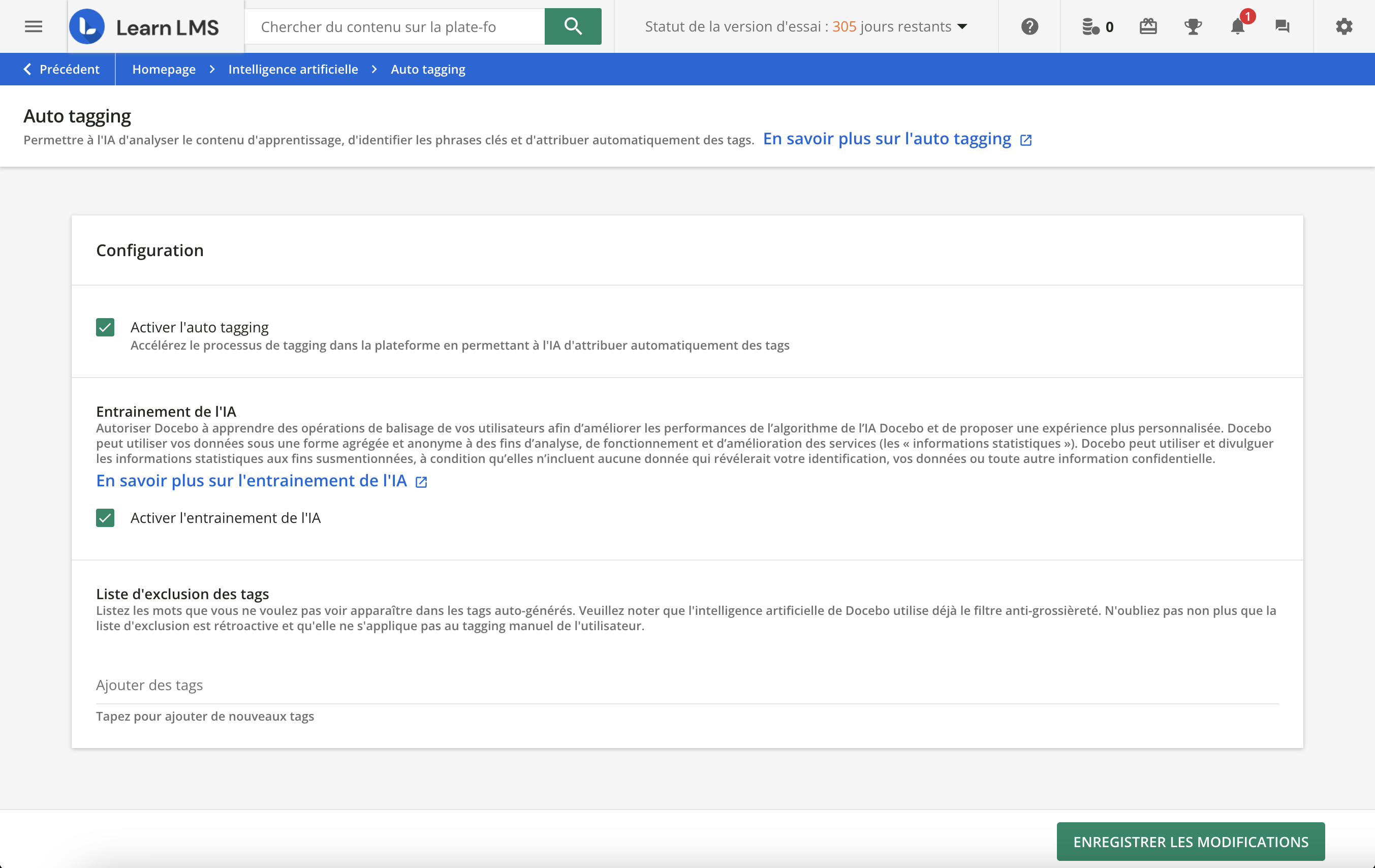Click the Tapez pour ajouter de nouveaux tags hint

(x=205, y=716)
